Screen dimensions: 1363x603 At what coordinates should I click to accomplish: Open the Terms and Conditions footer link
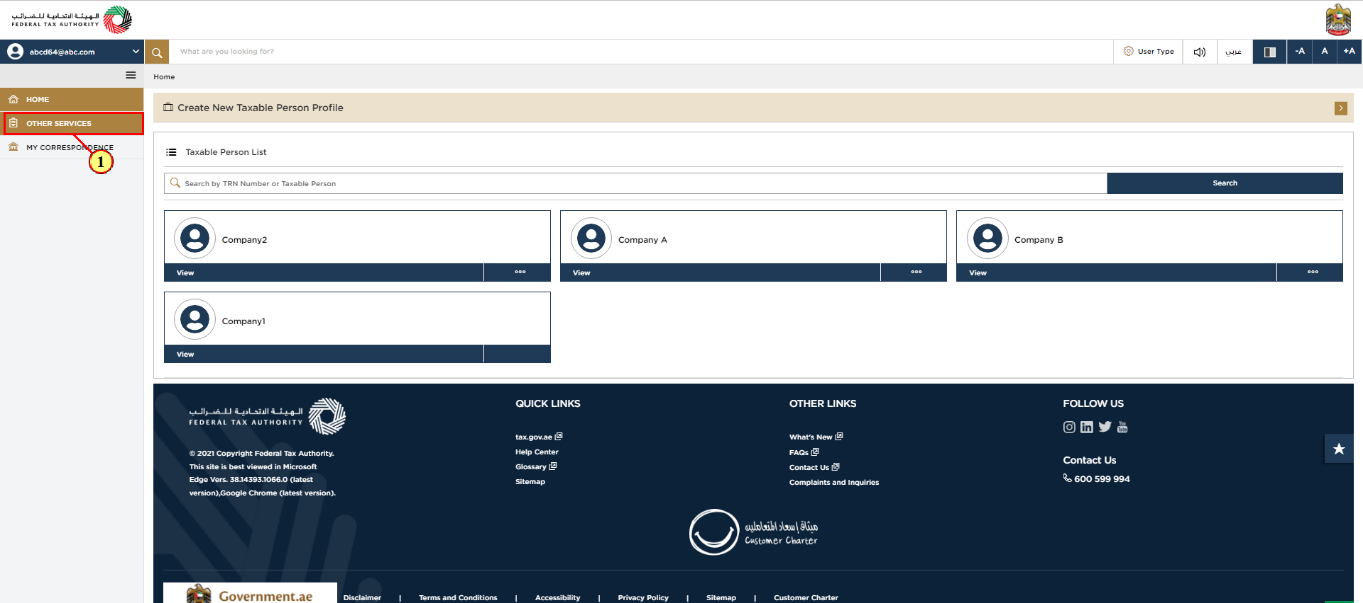point(458,598)
